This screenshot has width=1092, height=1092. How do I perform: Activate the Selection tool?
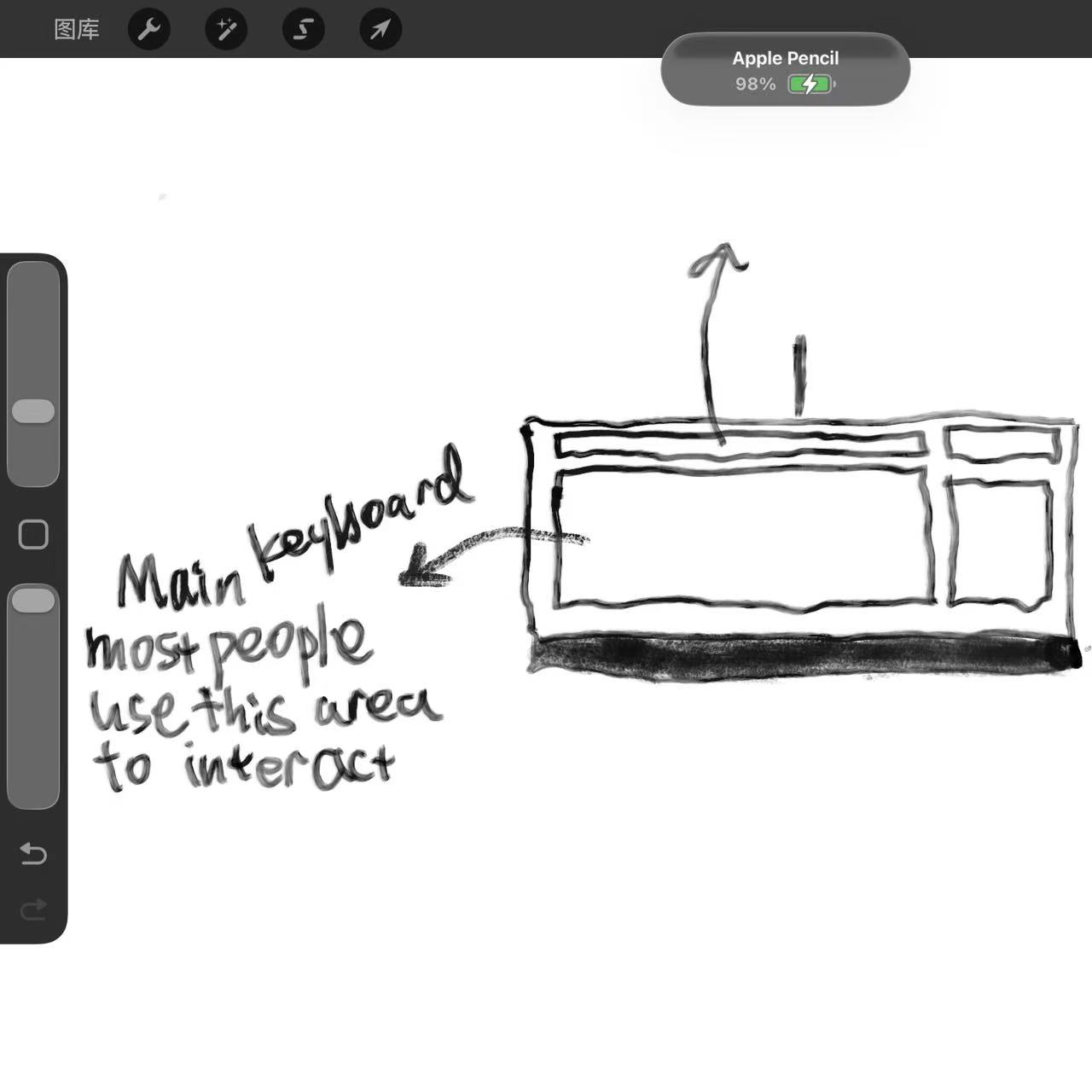click(x=303, y=29)
